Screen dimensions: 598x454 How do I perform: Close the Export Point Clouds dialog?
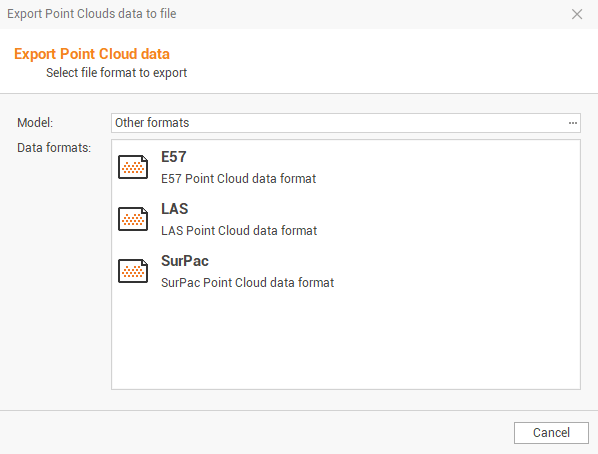(x=577, y=14)
